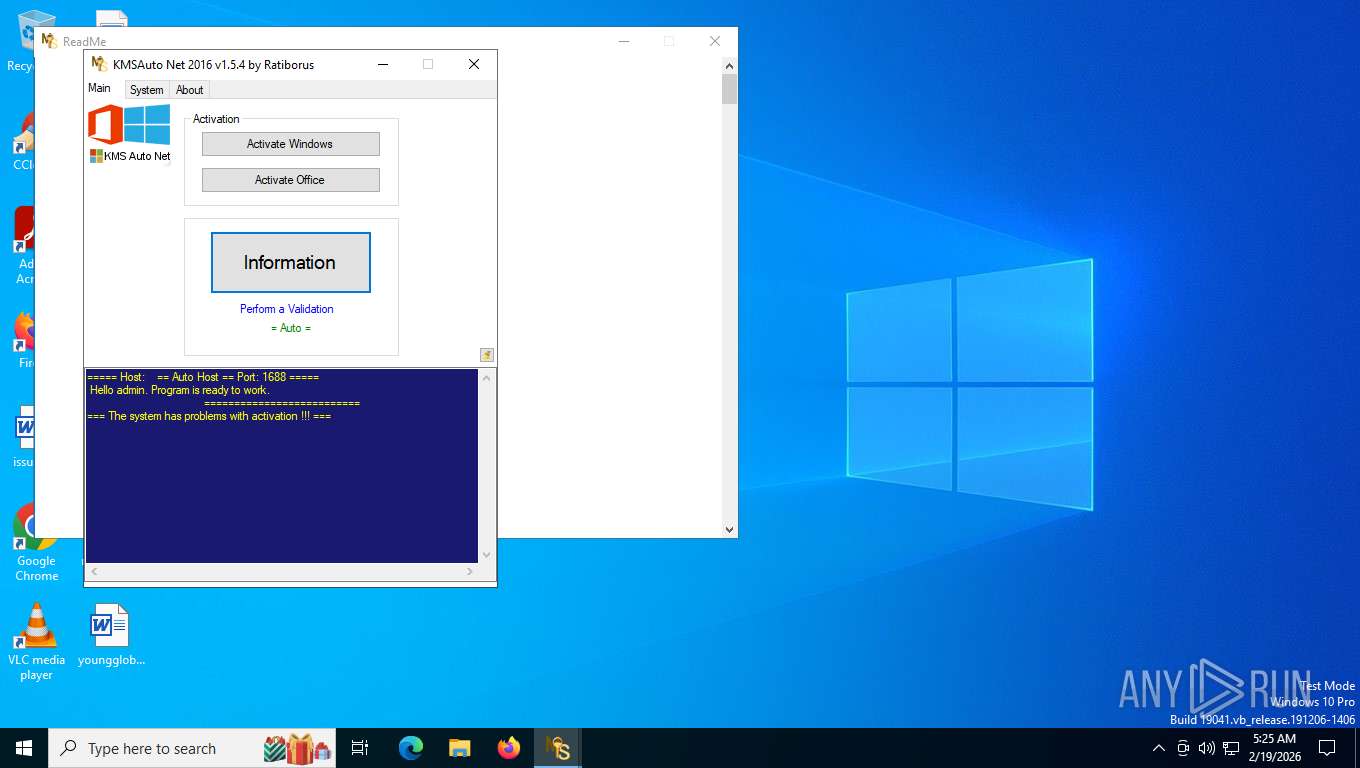The height and width of the screenshot is (768, 1360).
Task: Click the ReadMe window title icon
Action: click(49, 41)
